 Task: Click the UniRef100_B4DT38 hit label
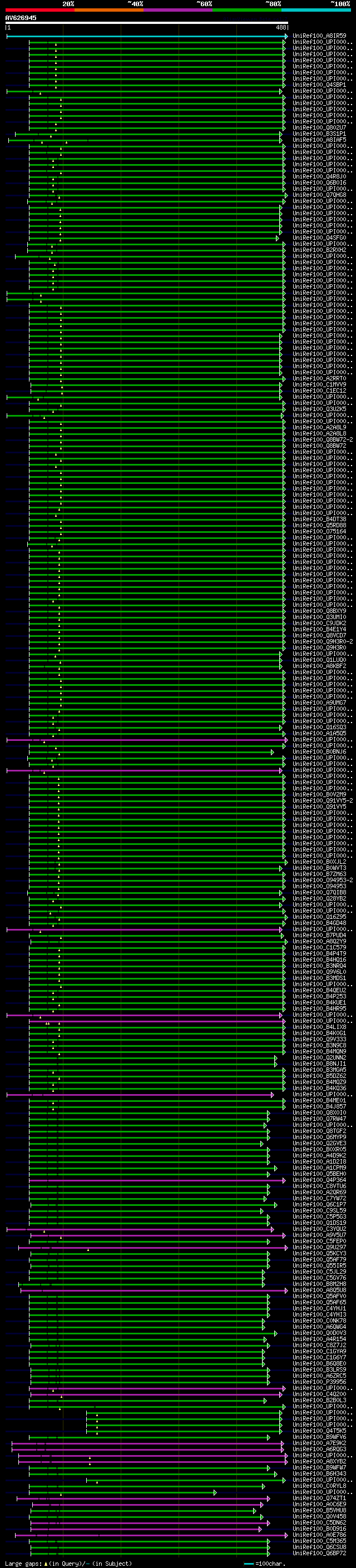coord(319,519)
